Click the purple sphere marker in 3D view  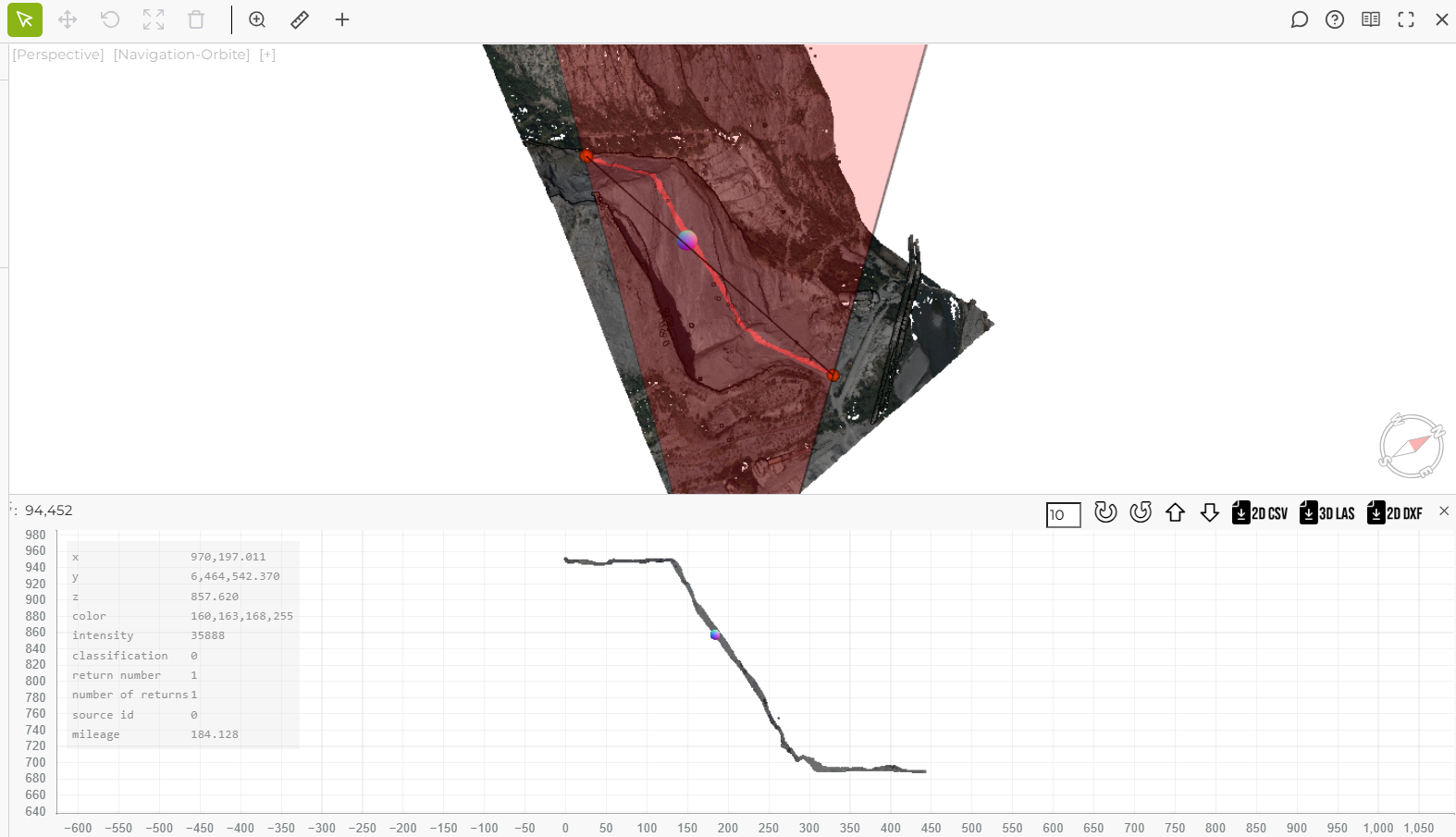[x=686, y=240]
